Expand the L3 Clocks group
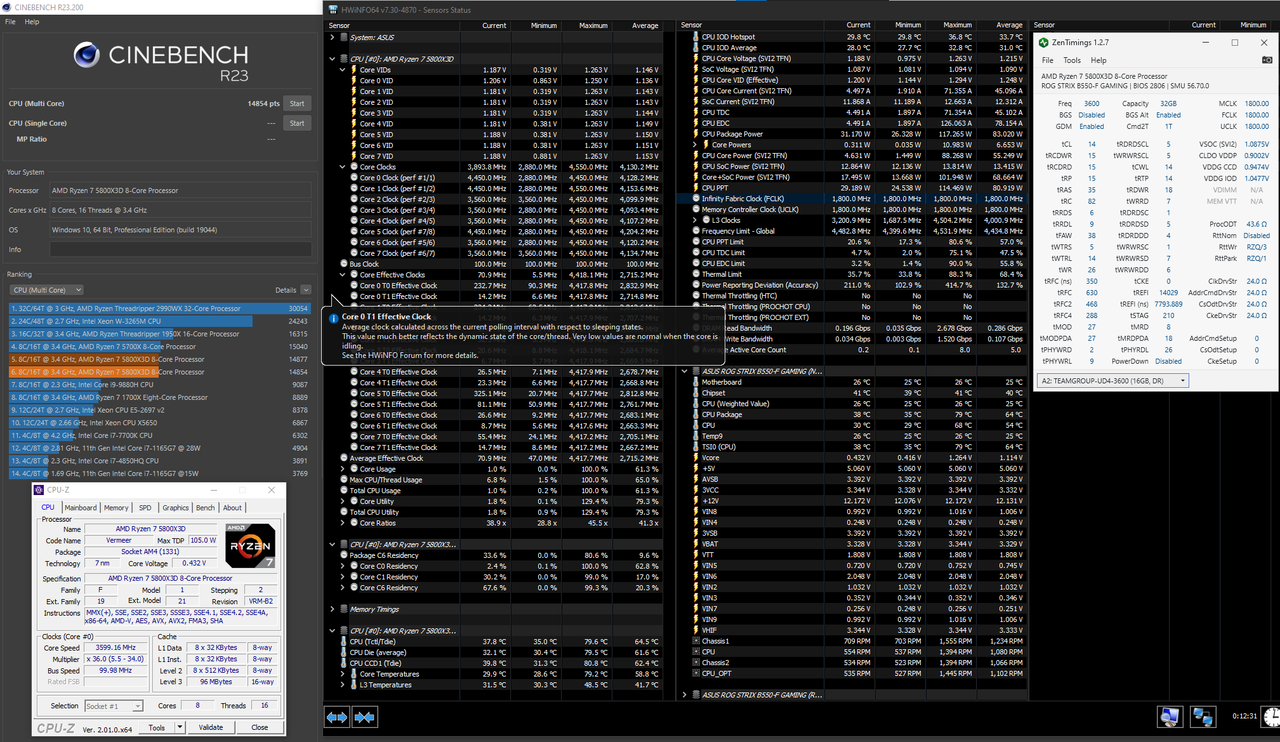 pos(694,221)
